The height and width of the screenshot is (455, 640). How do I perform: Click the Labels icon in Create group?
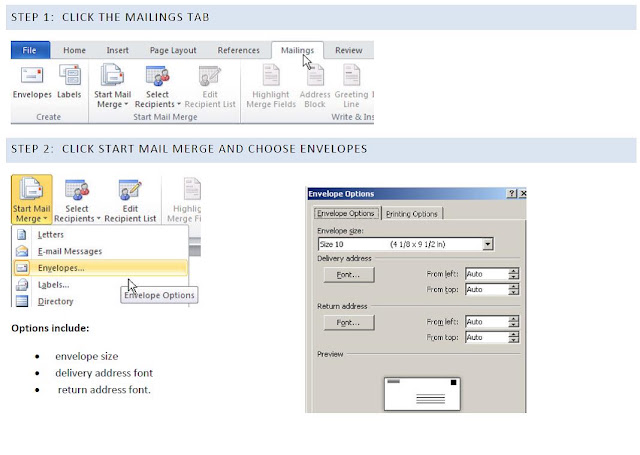pyautogui.click(x=70, y=75)
